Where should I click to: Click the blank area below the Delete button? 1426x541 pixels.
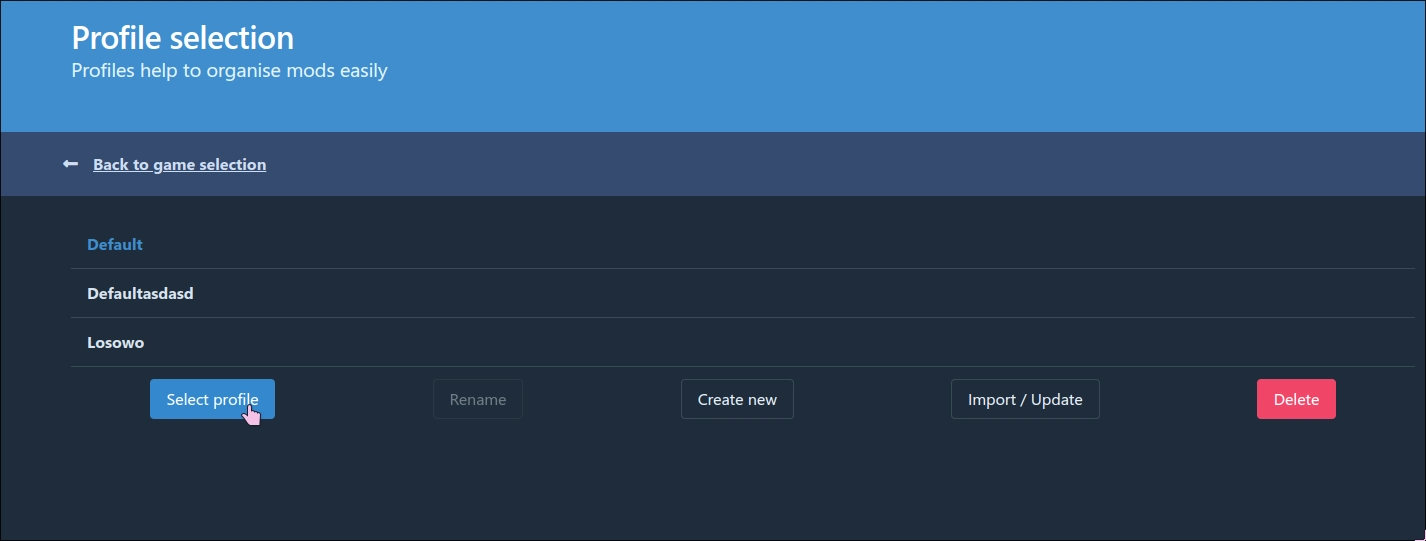pyautogui.click(x=1296, y=480)
